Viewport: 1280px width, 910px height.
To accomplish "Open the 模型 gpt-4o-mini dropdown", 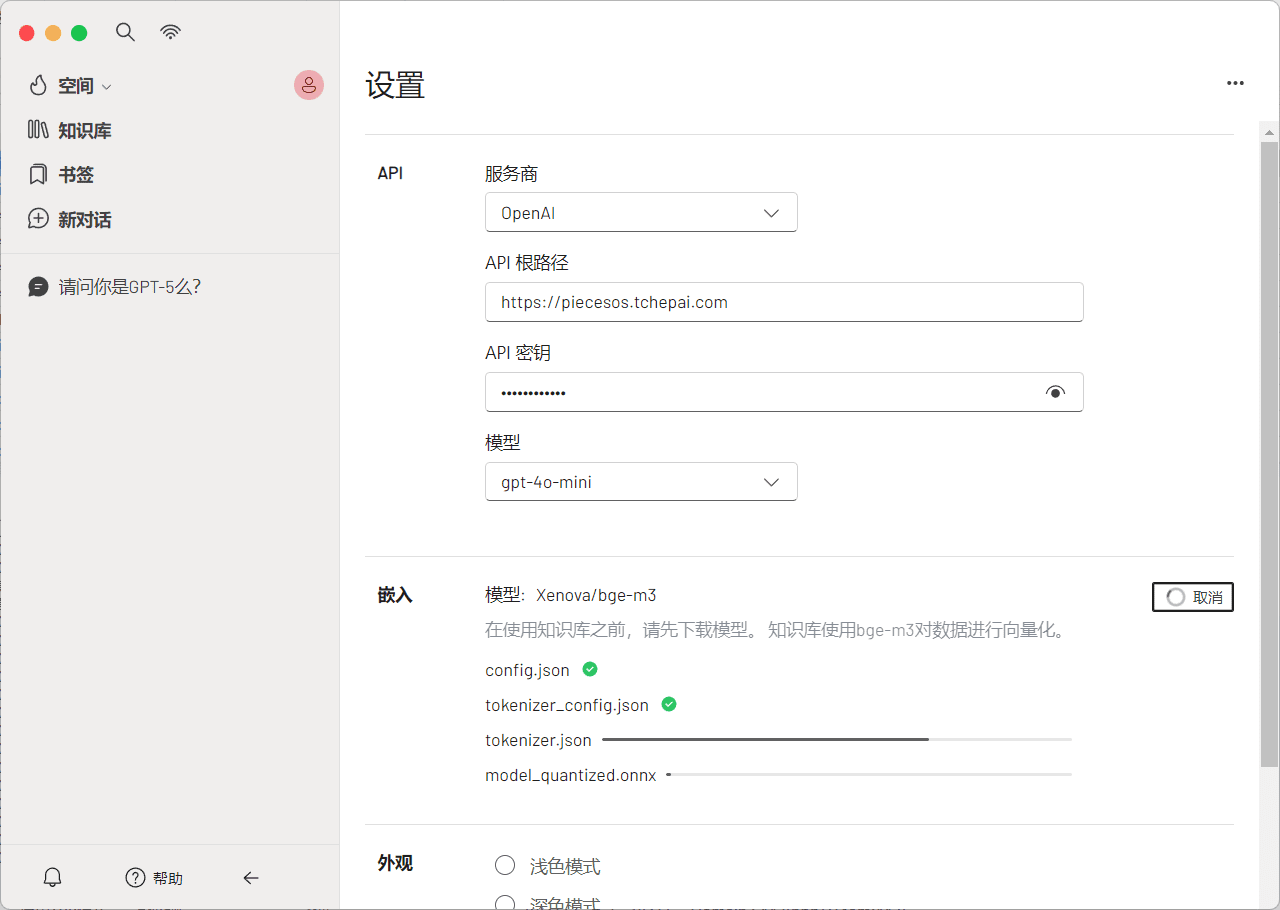I will 641,481.
